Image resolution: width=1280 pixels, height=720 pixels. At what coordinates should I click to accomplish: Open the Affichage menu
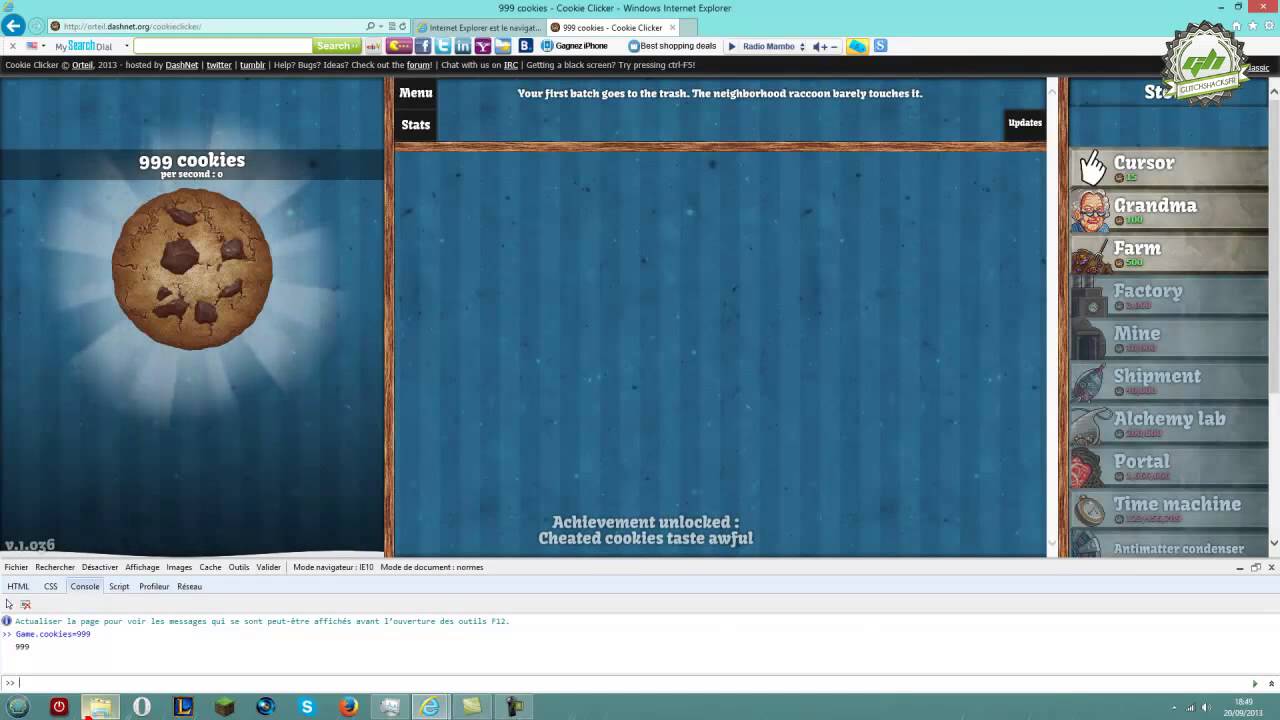pyautogui.click(x=142, y=567)
